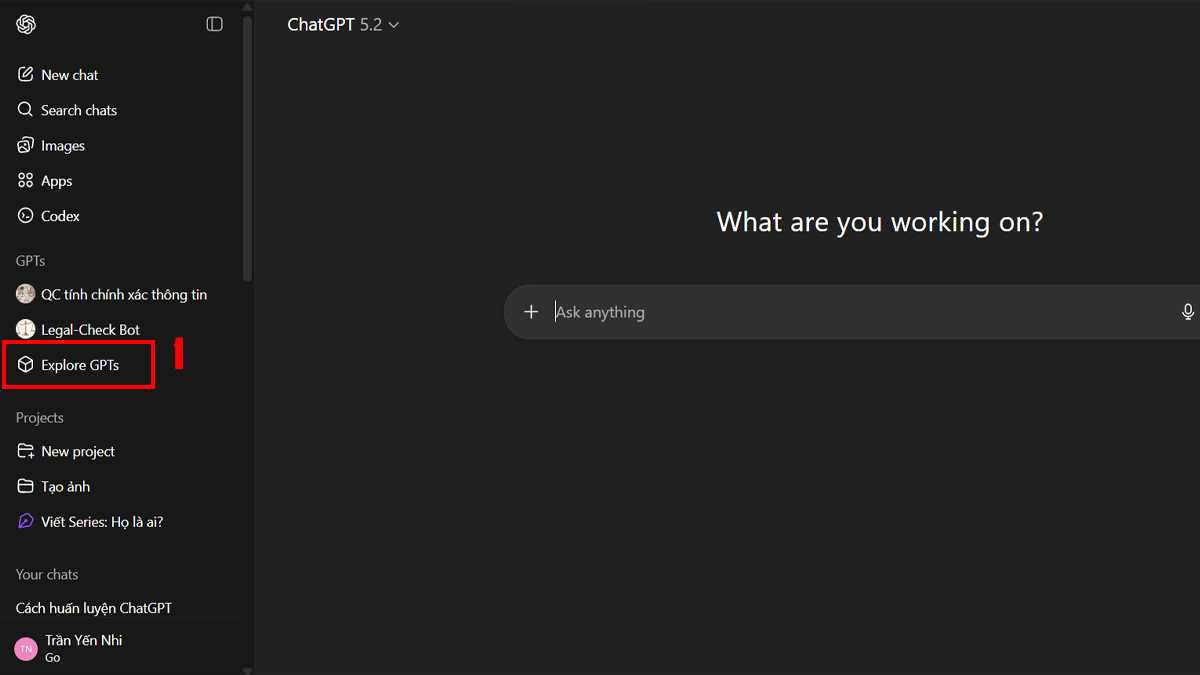The height and width of the screenshot is (675, 1200).
Task: Open the Trần Yến Nhi account menu
Action: pos(83,647)
